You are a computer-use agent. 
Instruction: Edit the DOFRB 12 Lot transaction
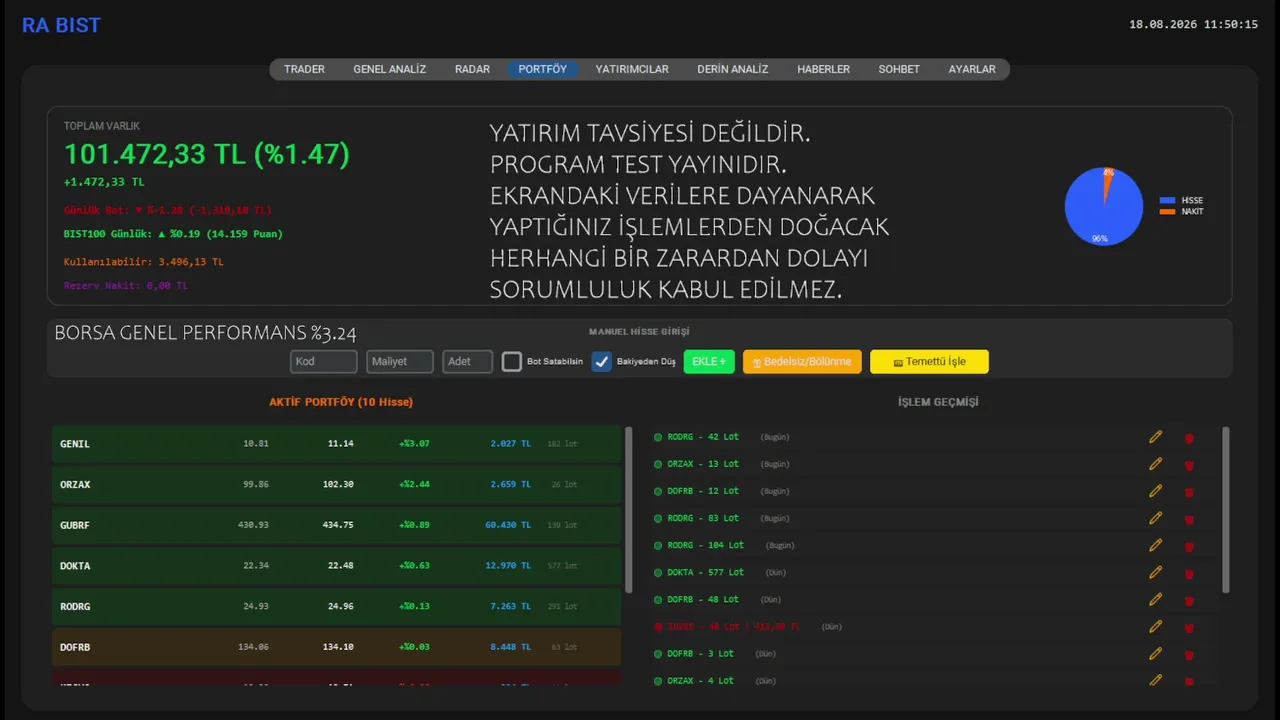coord(1155,491)
